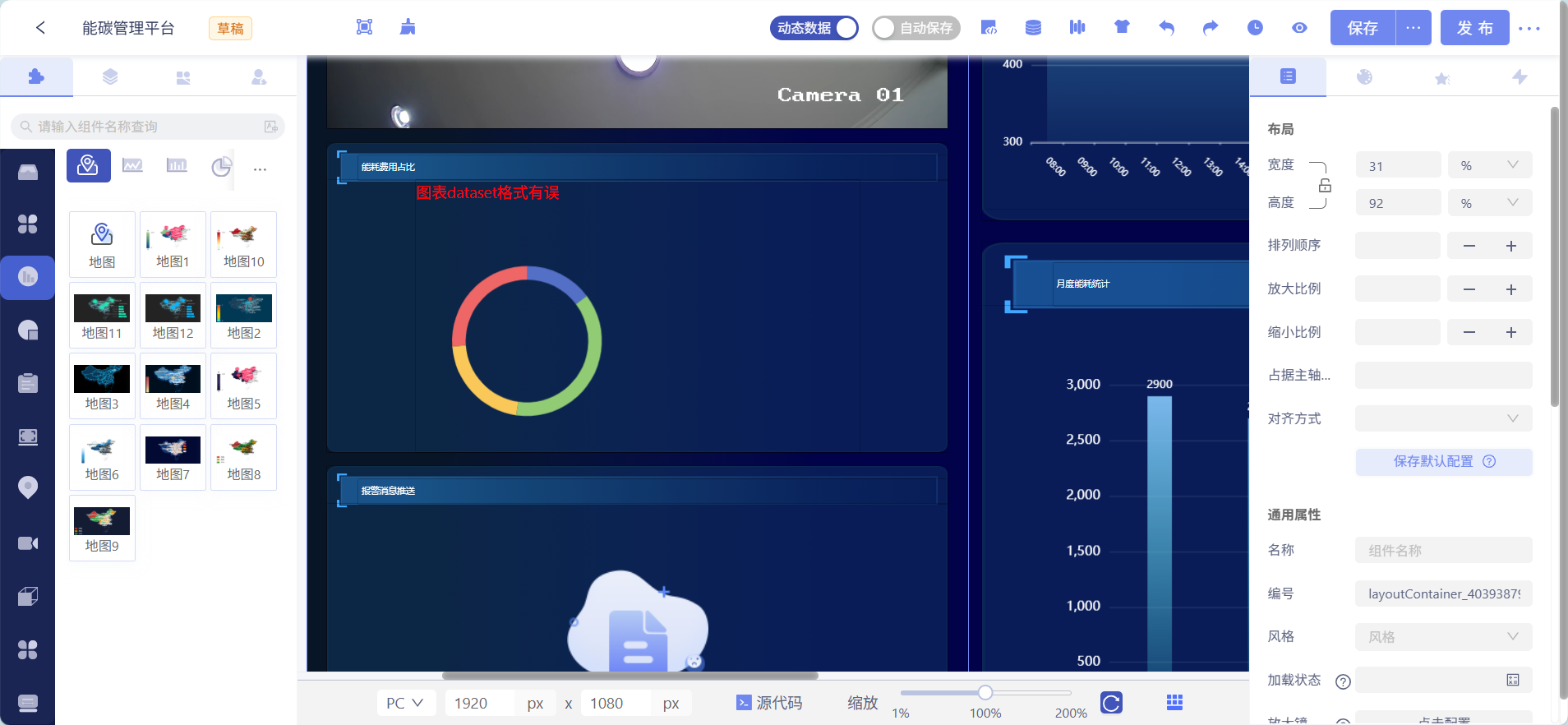Expand the 对齐方式 dropdown
The height and width of the screenshot is (725, 1568).
coord(1443,418)
